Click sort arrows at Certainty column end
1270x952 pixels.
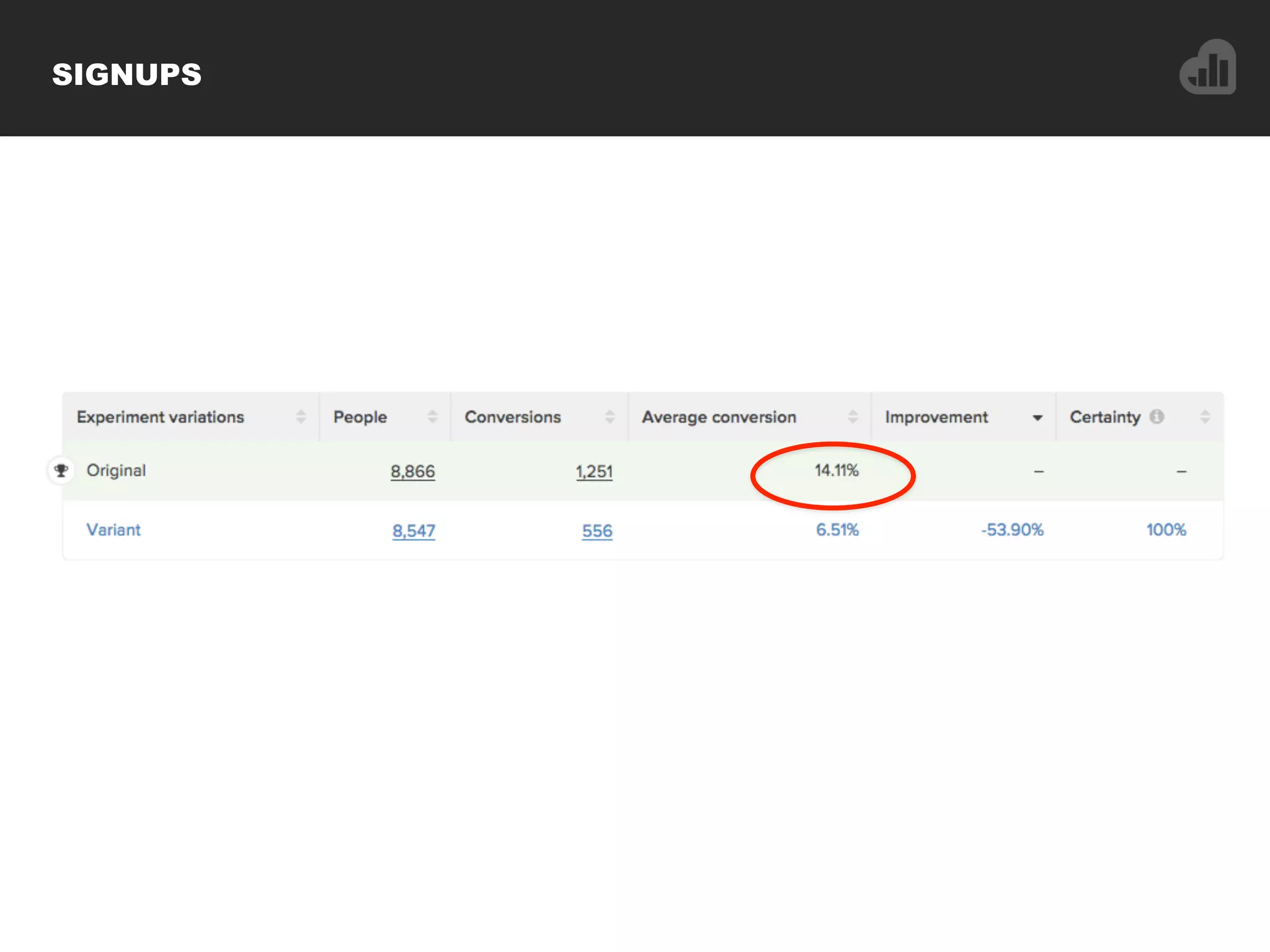[1205, 416]
